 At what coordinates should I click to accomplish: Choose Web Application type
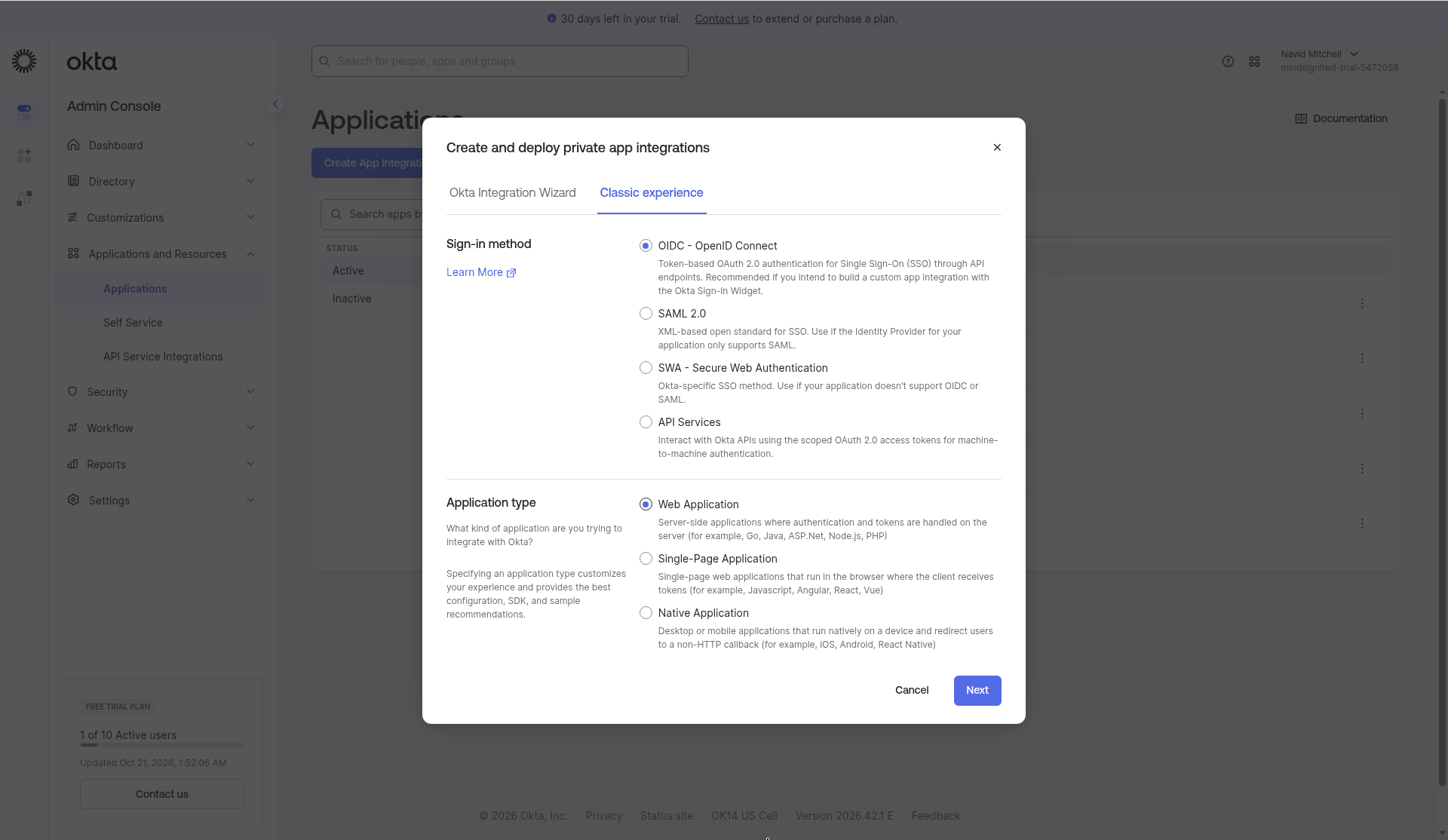tap(646, 504)
